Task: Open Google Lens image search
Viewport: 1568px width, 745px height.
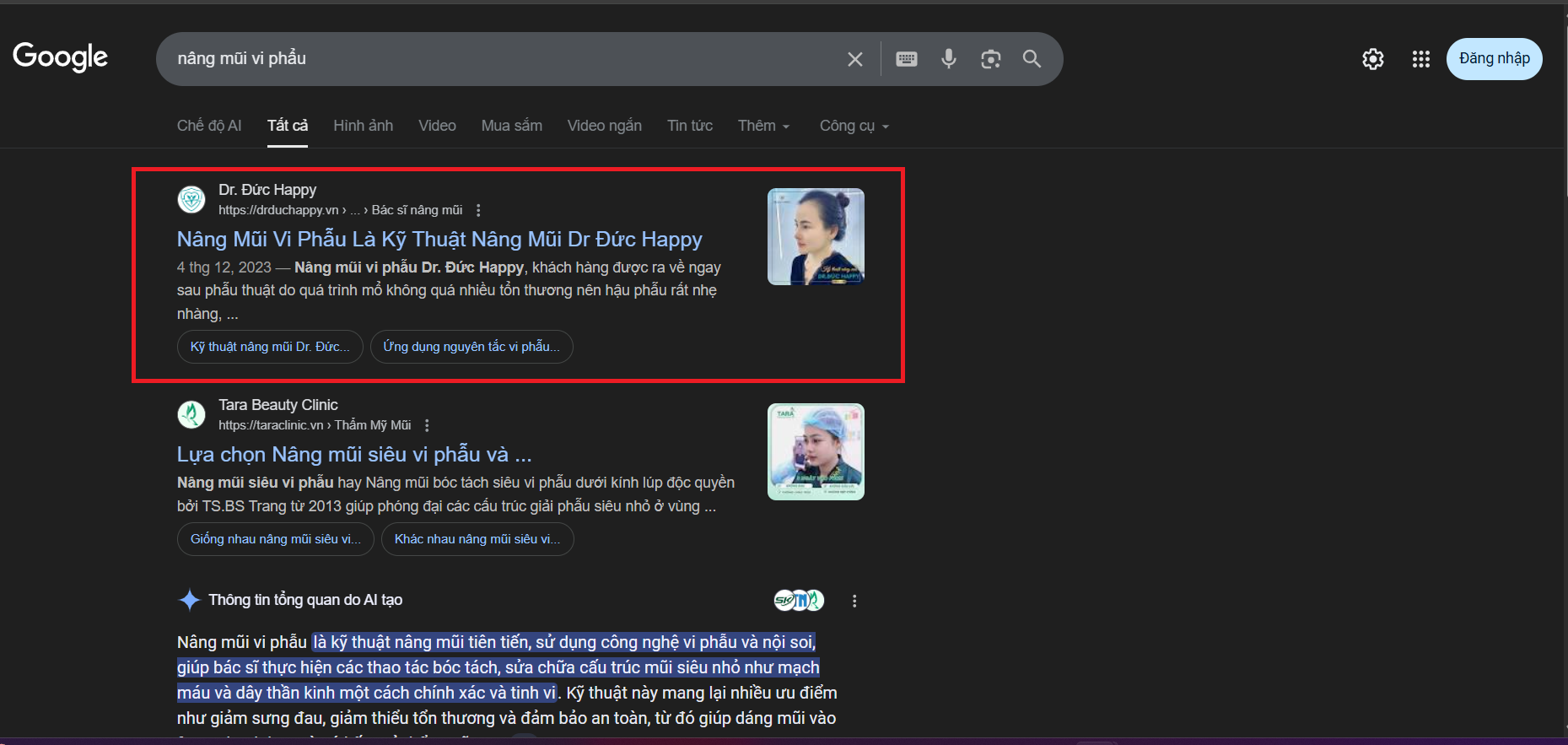Action: (x=991, y=59)
